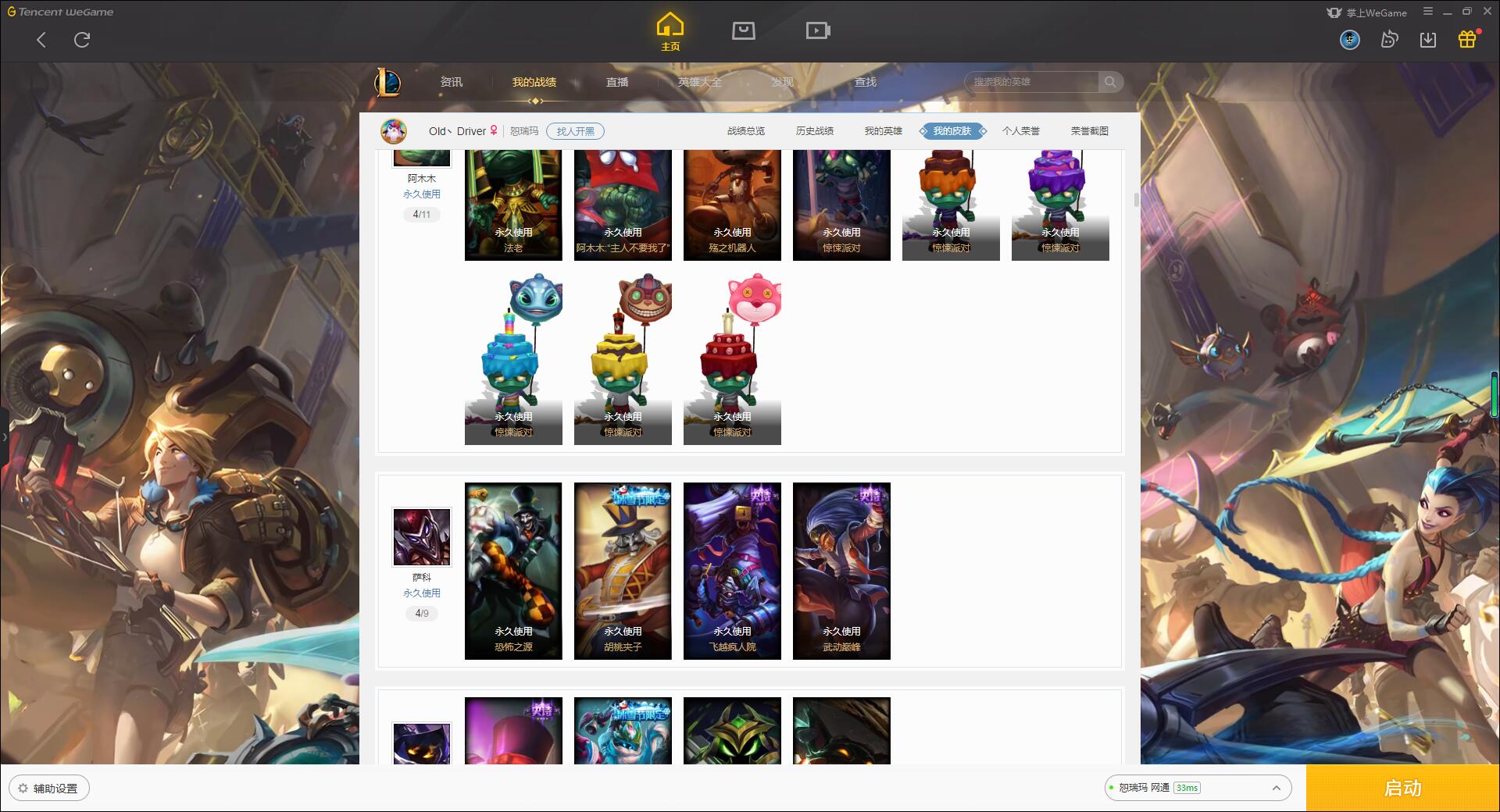Open the 直播 live stream tab
The width and height of the screenshot is (1500, 812).
[x=617, y=82]
